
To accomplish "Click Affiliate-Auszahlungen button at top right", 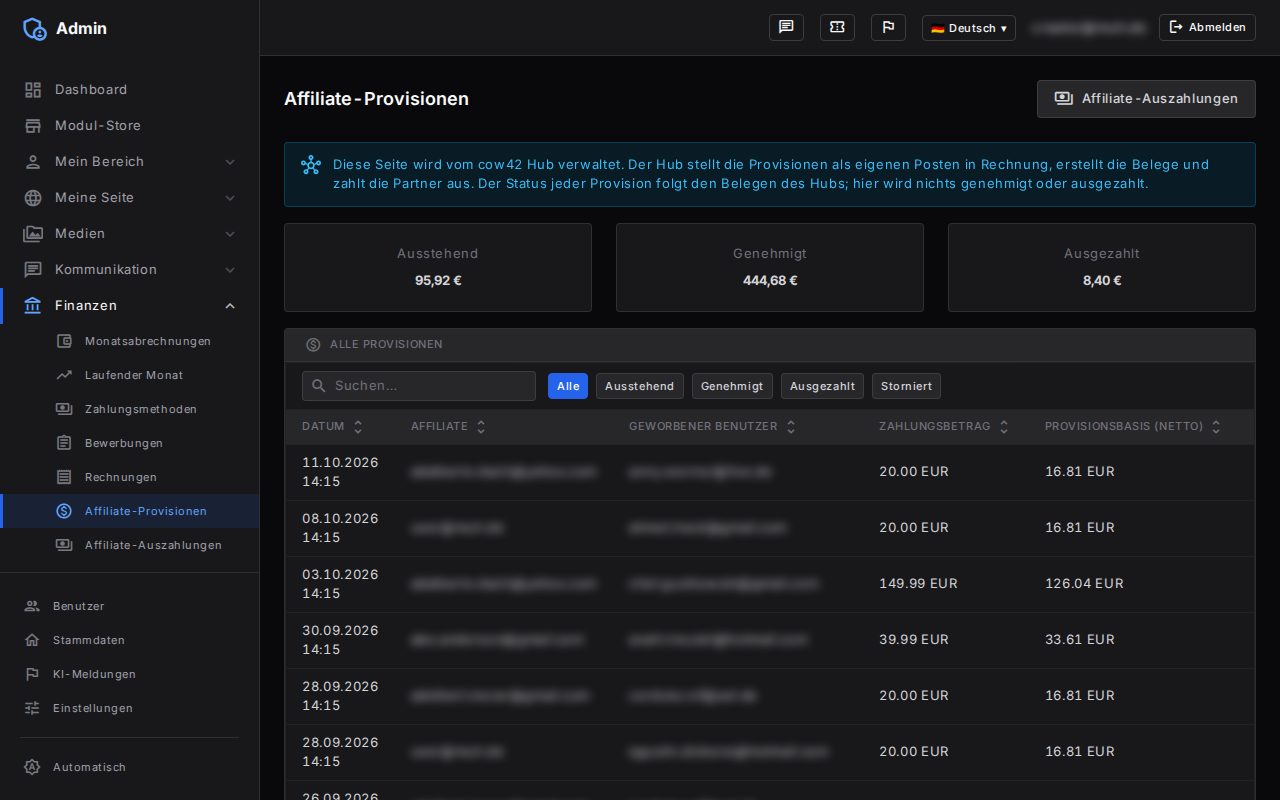I will [x=1146, y=99].
